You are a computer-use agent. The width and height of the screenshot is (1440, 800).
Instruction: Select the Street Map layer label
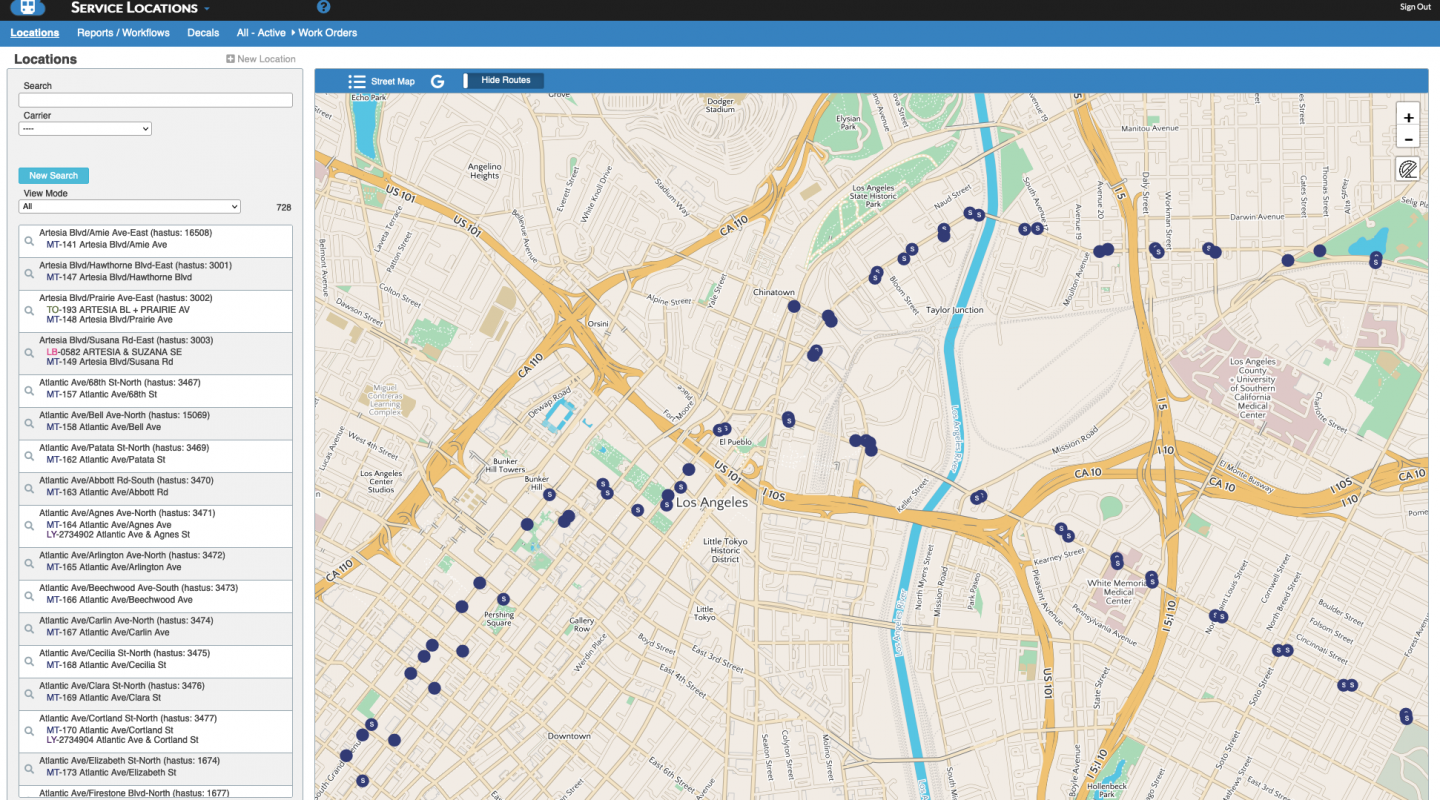[392, 82]
